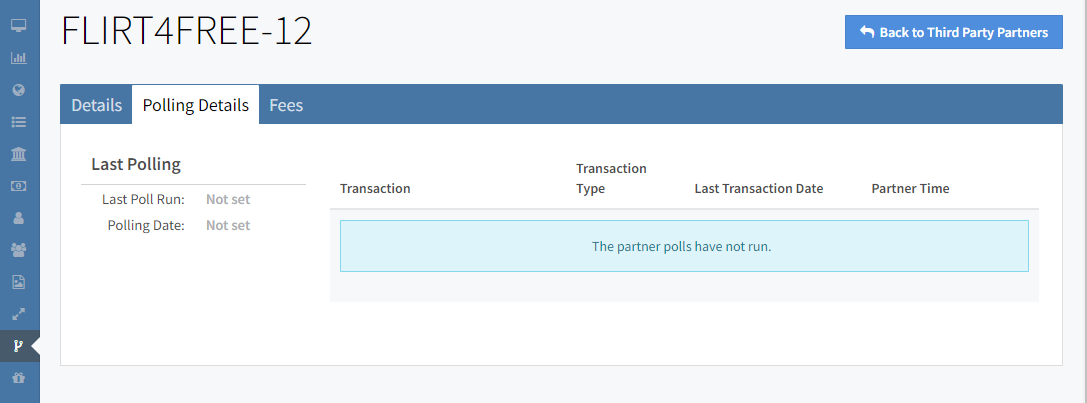Click the Last Transaction Date column header
Image resolution: width=1087 pixels, height=403 pixels.
tap(758, 189)
